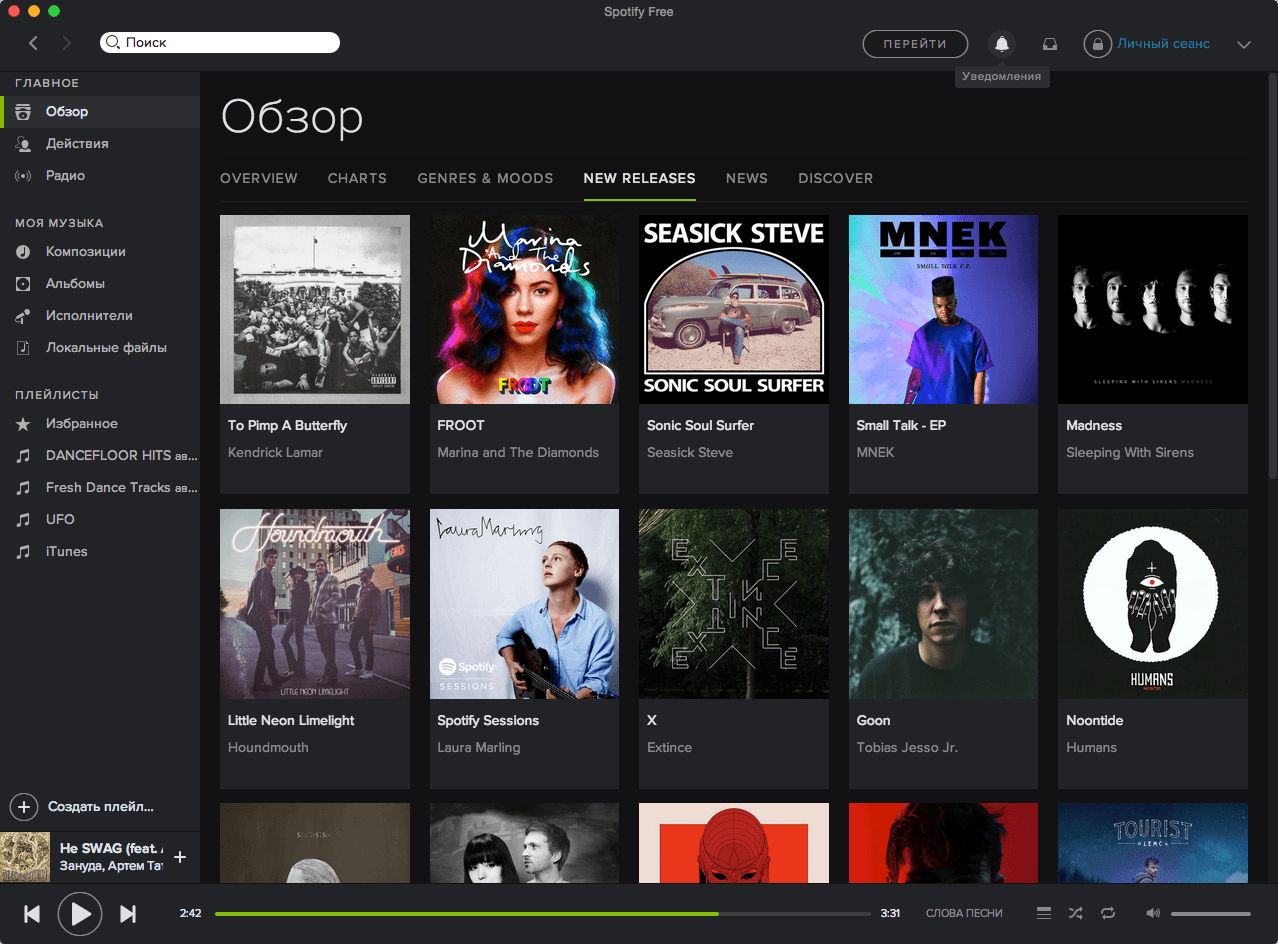Click the Обзор sidebar icon
The height and width of the screenshot is (944, 1278).
coord(23,111)
